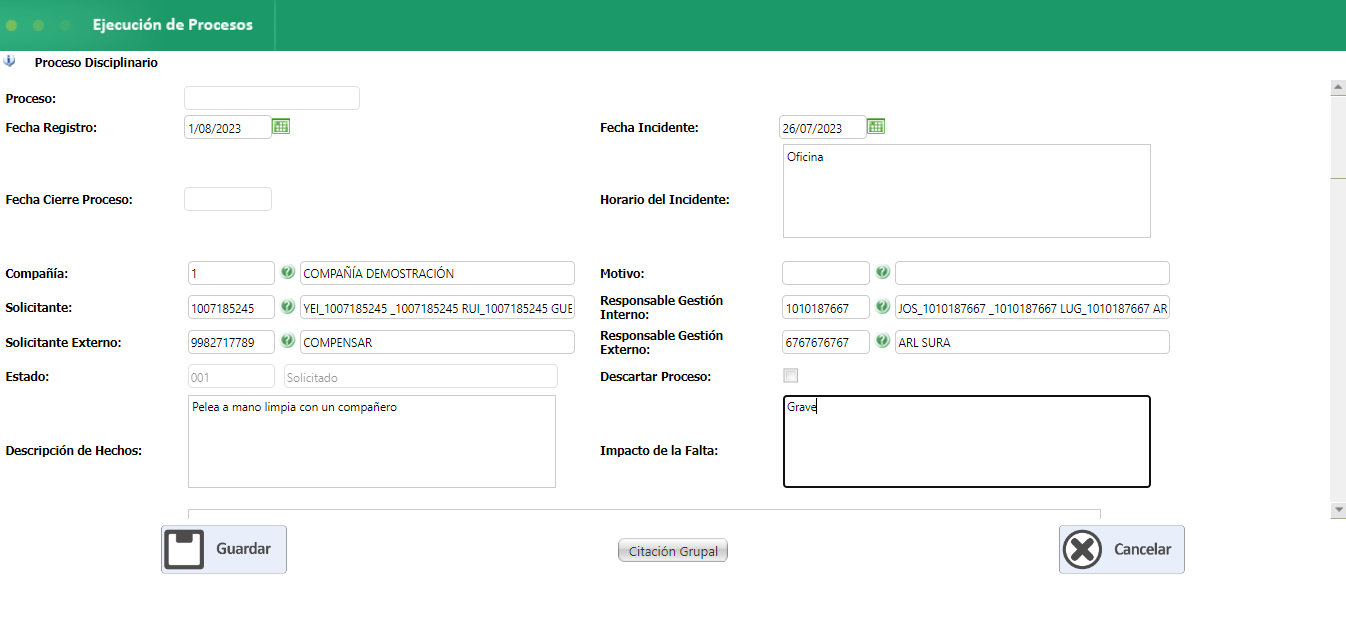Click the ARL SURA name field
Screen dimensions: 1346x617
click(x=1032, y=342)
